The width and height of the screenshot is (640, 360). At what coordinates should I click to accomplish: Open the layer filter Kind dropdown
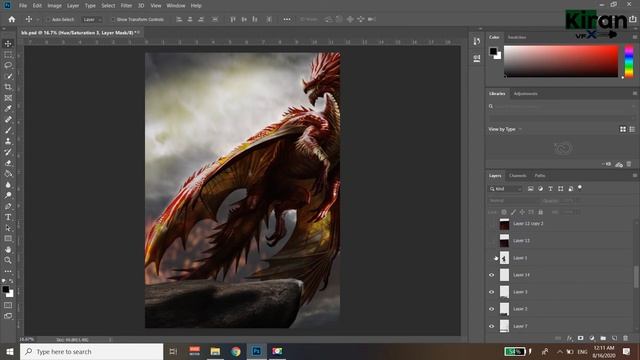click(x=505, y=189)
